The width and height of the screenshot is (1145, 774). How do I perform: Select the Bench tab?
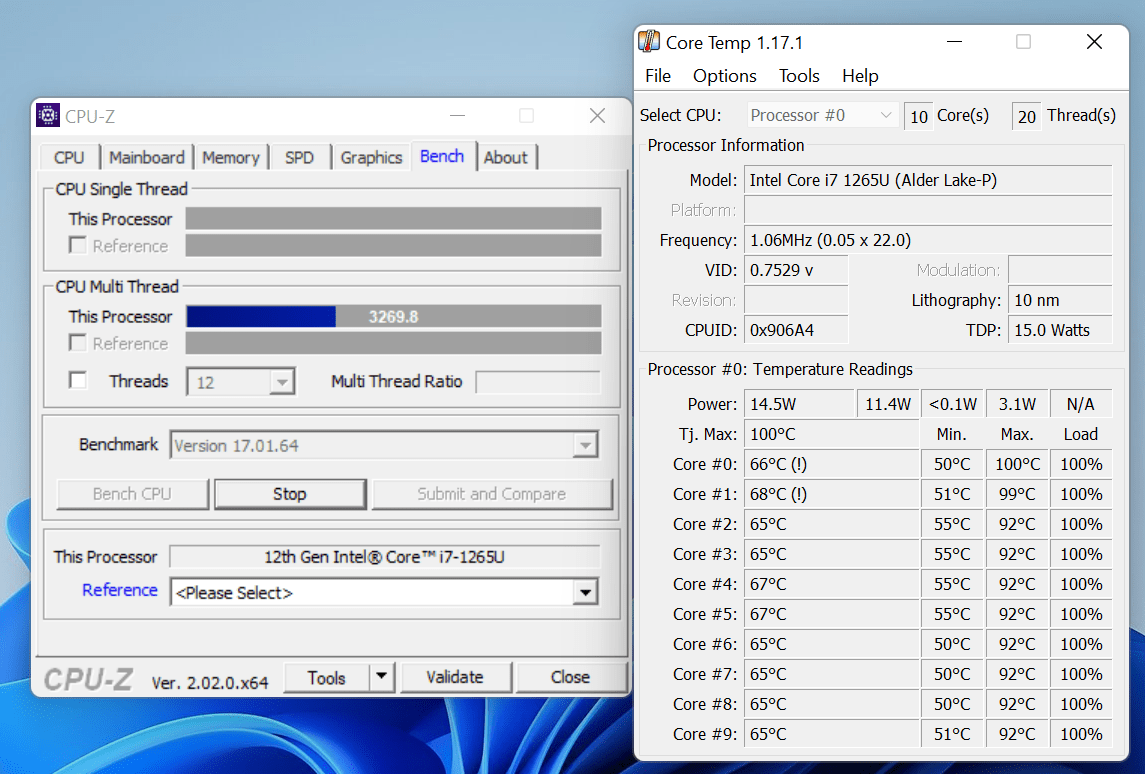[443, 156]
